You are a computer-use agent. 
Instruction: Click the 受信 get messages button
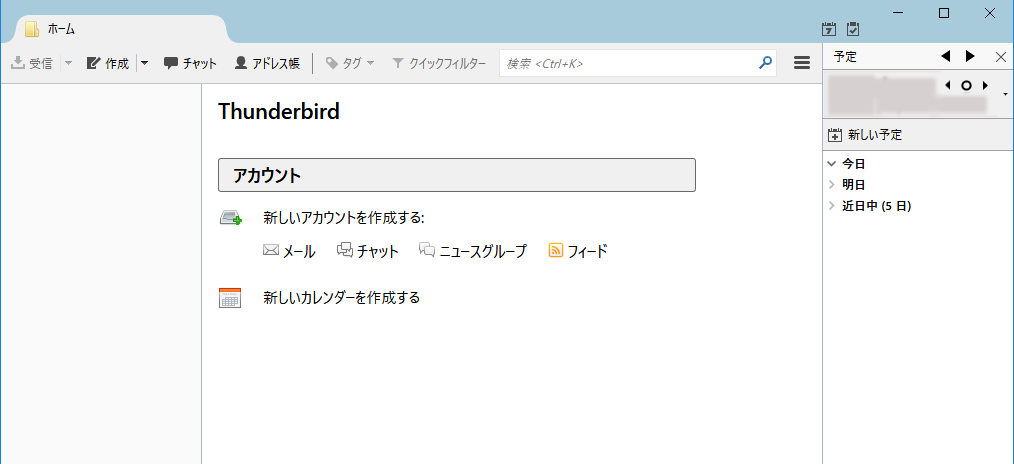[x=32, y=63]
